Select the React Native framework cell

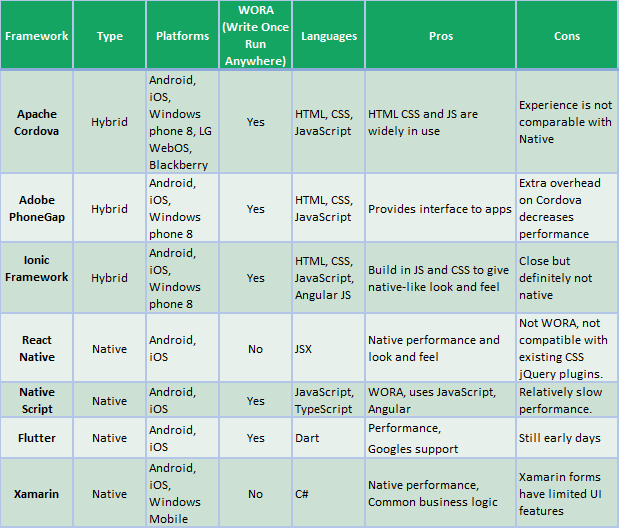click(x=37, y=349)
